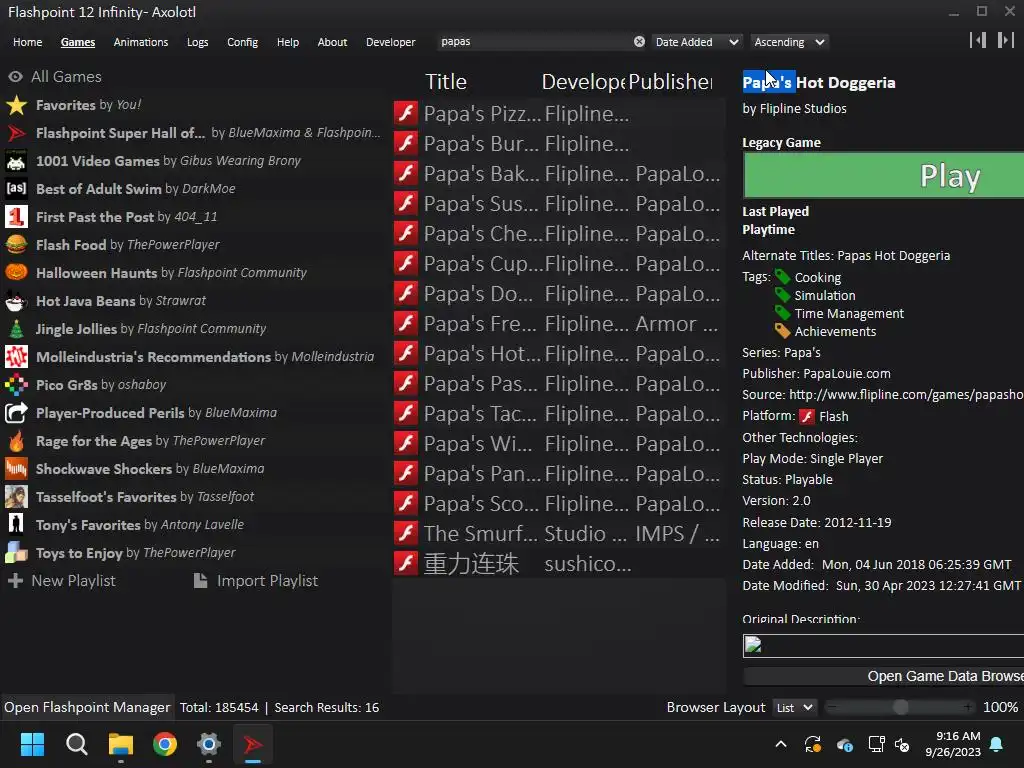Open the Logs tab

(197, 42)
